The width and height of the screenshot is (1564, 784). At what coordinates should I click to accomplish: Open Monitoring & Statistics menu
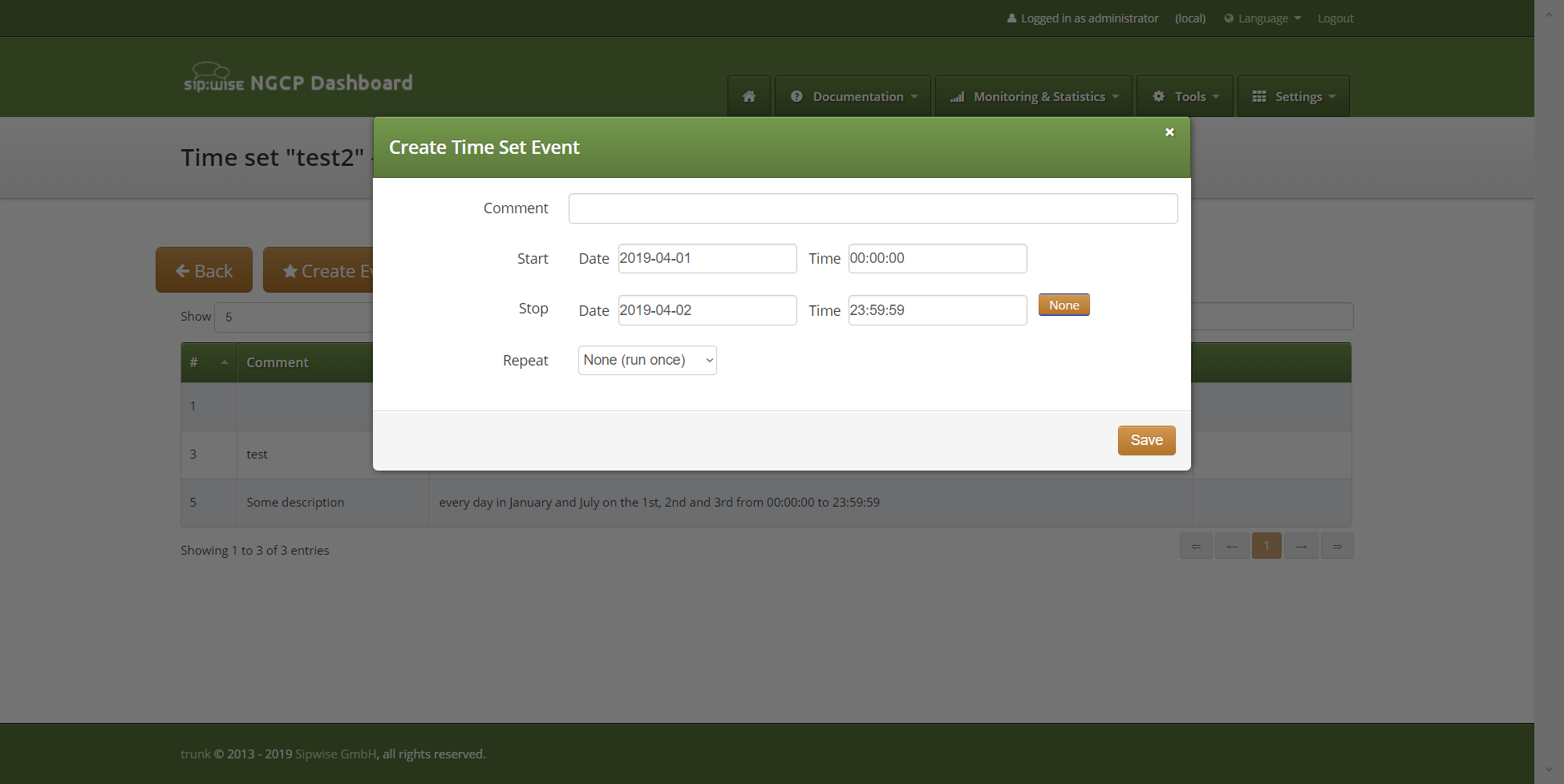[1034, 96]
